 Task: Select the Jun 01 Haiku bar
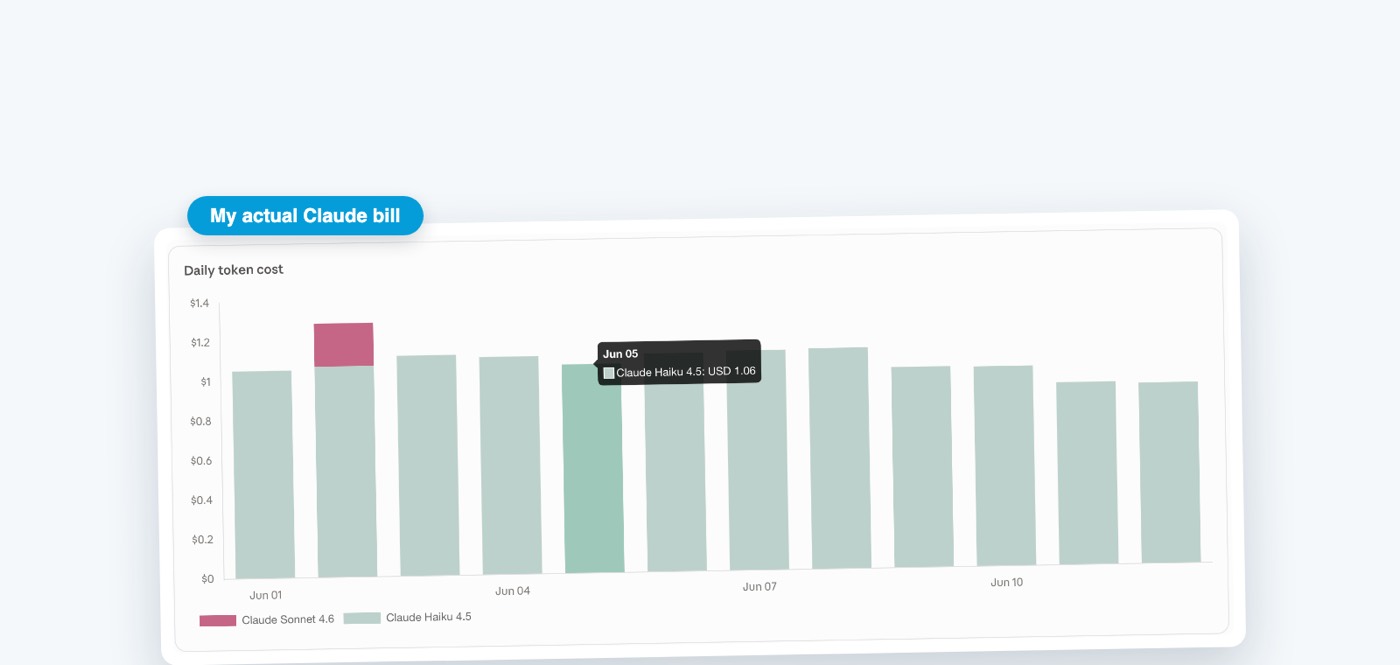(x=263, y=475)
